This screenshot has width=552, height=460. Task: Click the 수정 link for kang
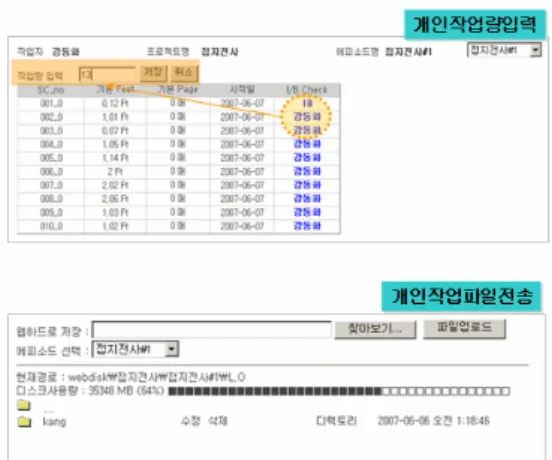tap(190, 421)
